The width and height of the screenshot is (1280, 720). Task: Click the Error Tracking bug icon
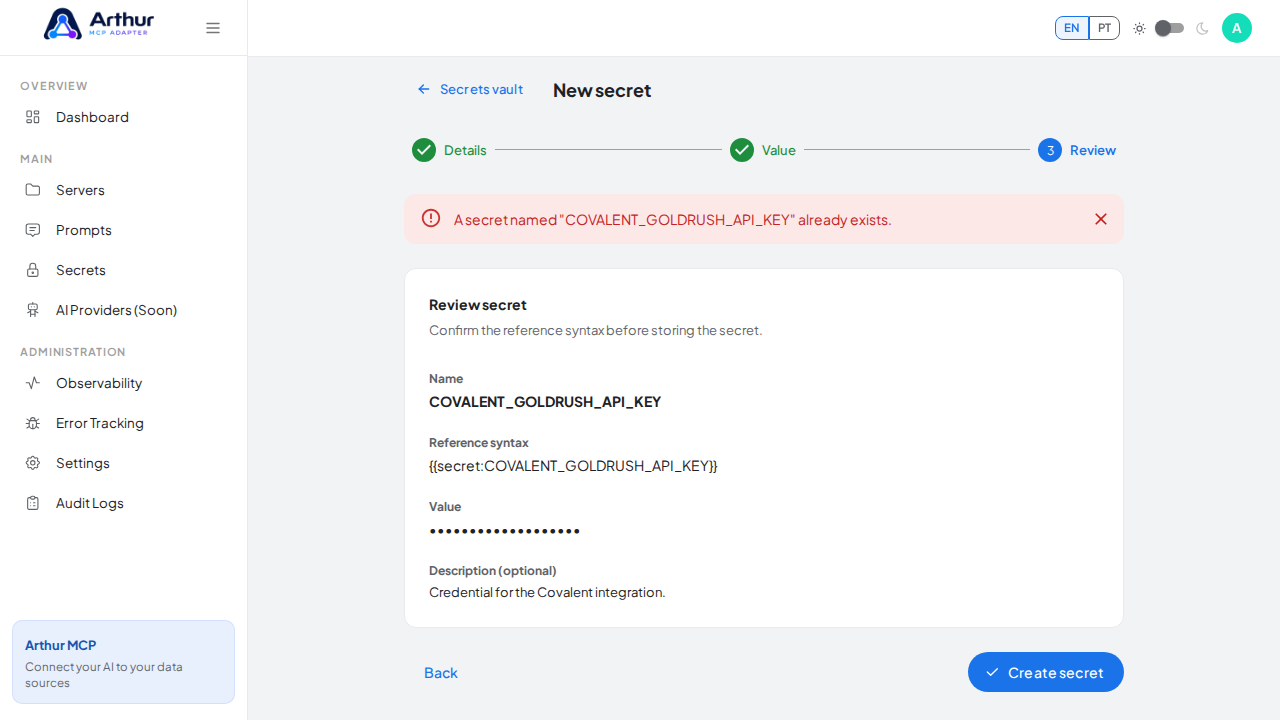pyautogui.click(x=33, y=423)
